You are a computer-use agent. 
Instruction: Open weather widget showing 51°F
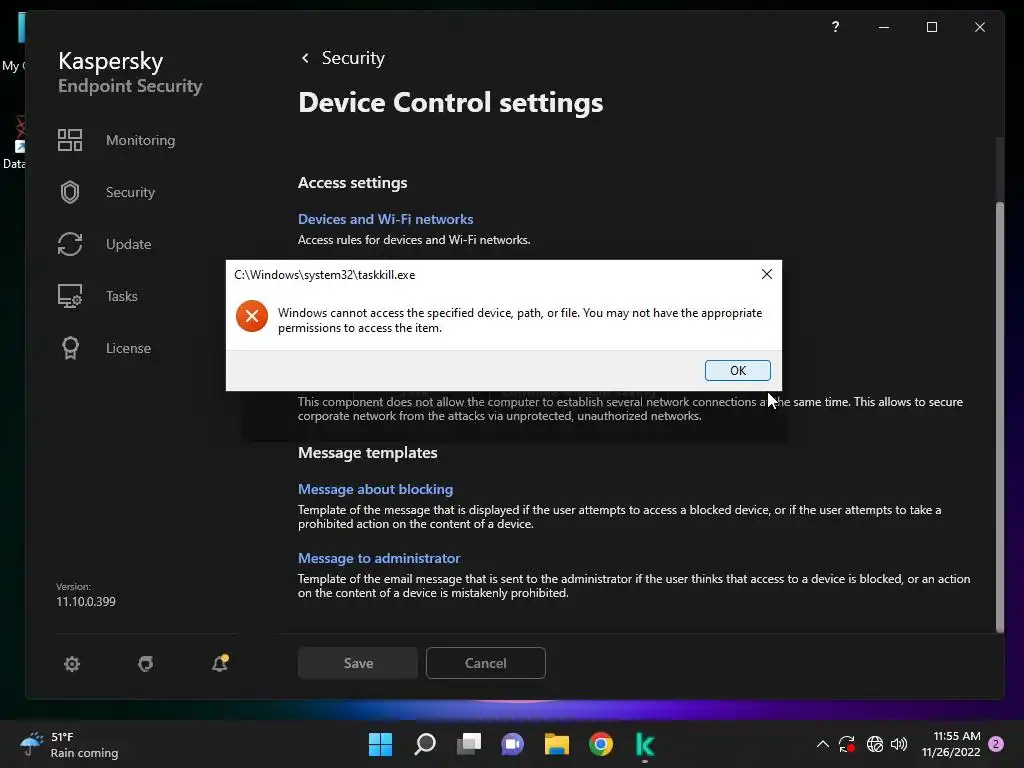(69, 744)
